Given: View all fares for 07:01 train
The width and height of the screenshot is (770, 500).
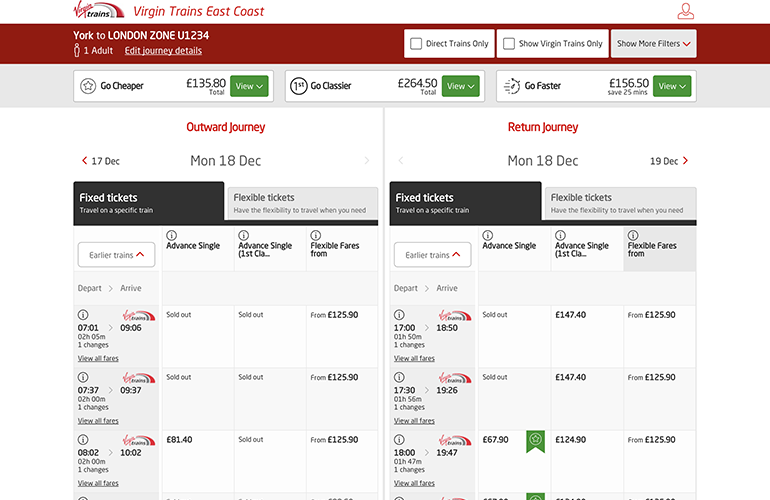Looking at the screenshot, I should [x=98, y=359].
